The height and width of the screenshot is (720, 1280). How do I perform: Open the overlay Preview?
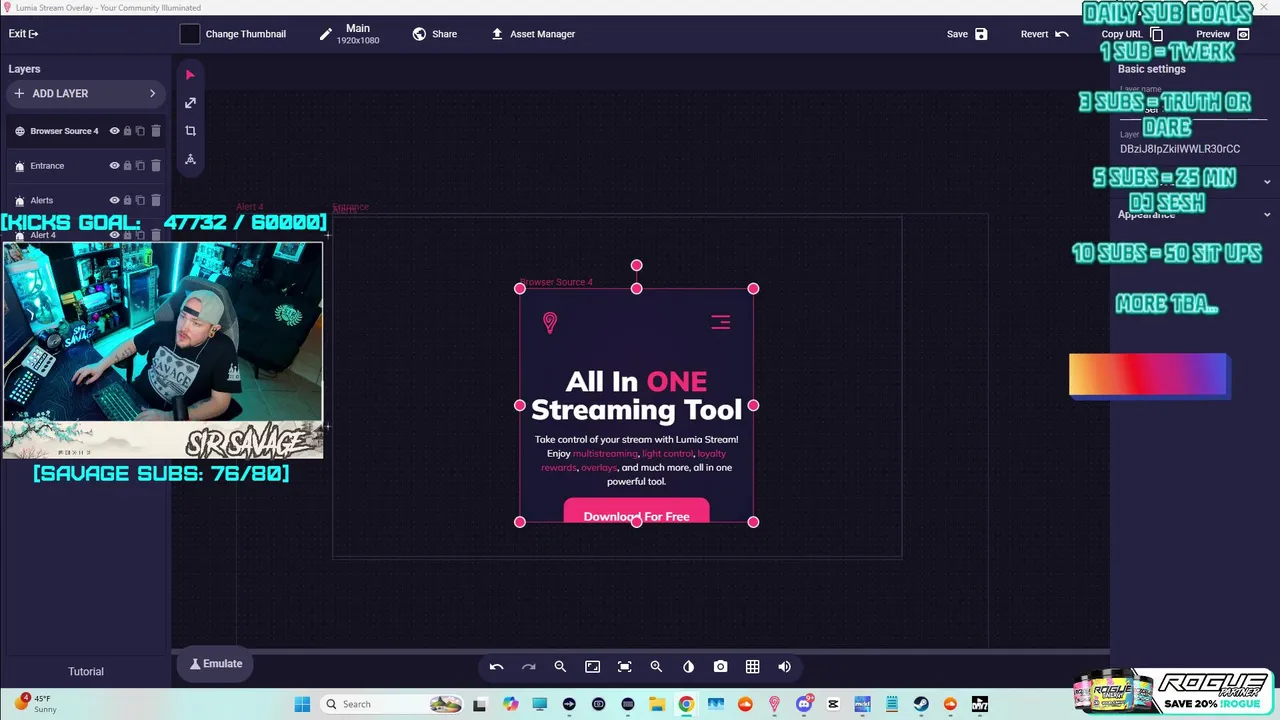pyautogui.click(x=1223, y=34)
